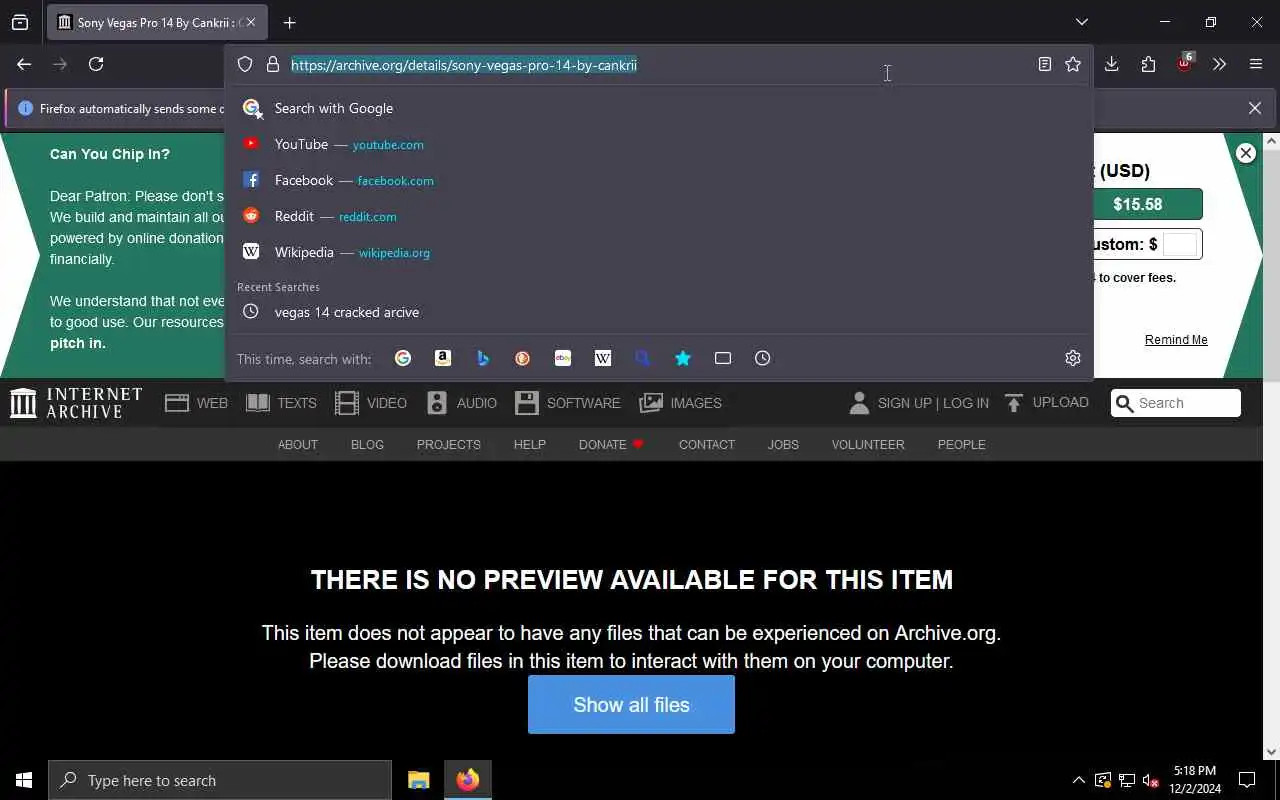Click the Show all files button
The image size is (1280, 800).
631,705
